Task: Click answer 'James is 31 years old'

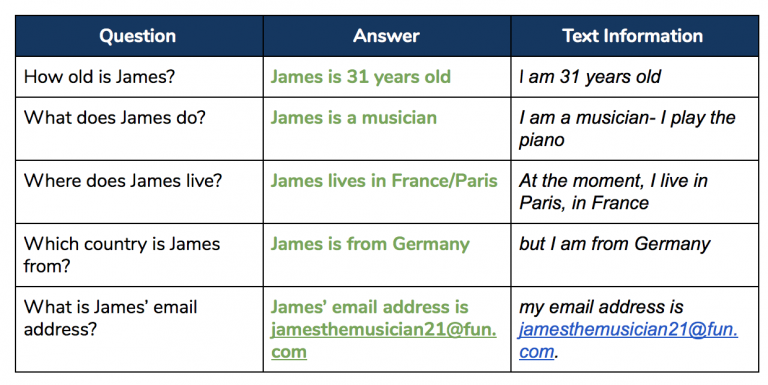Action: point(360,77)
